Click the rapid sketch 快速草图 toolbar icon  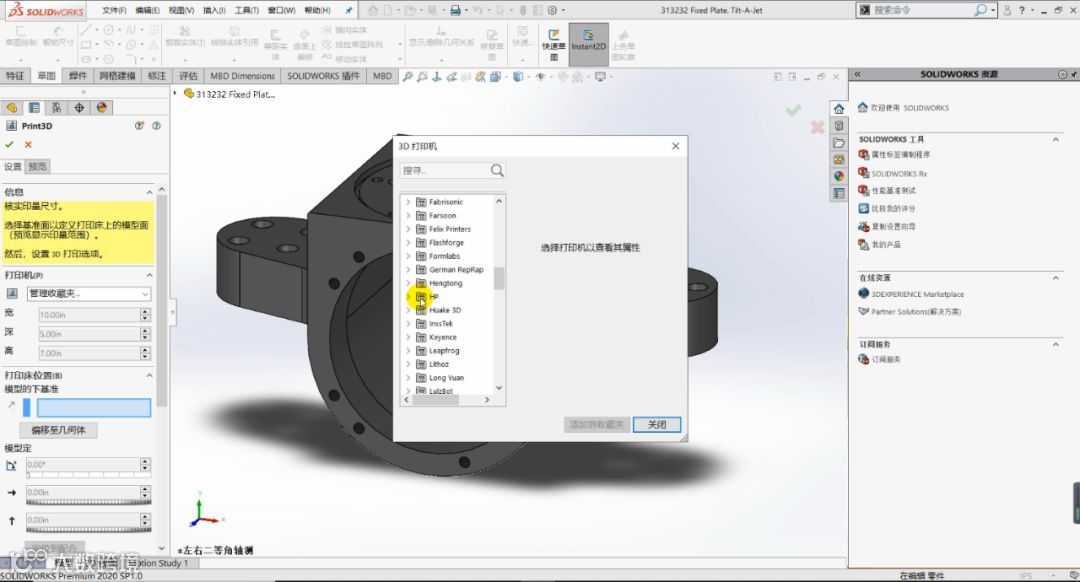pyautogui.click(x=553, y=43)
